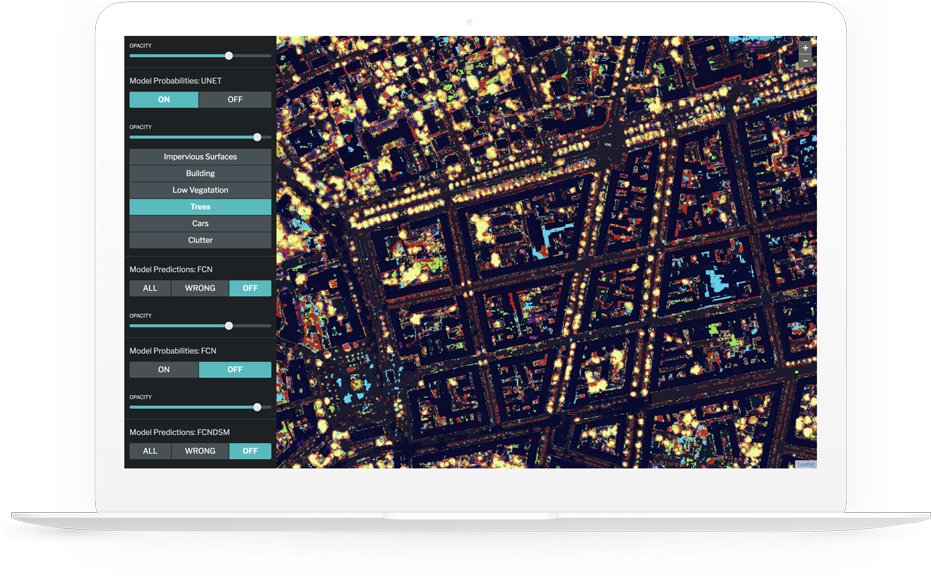Show WRONG Model Predictions: FCNDSM

200,451
